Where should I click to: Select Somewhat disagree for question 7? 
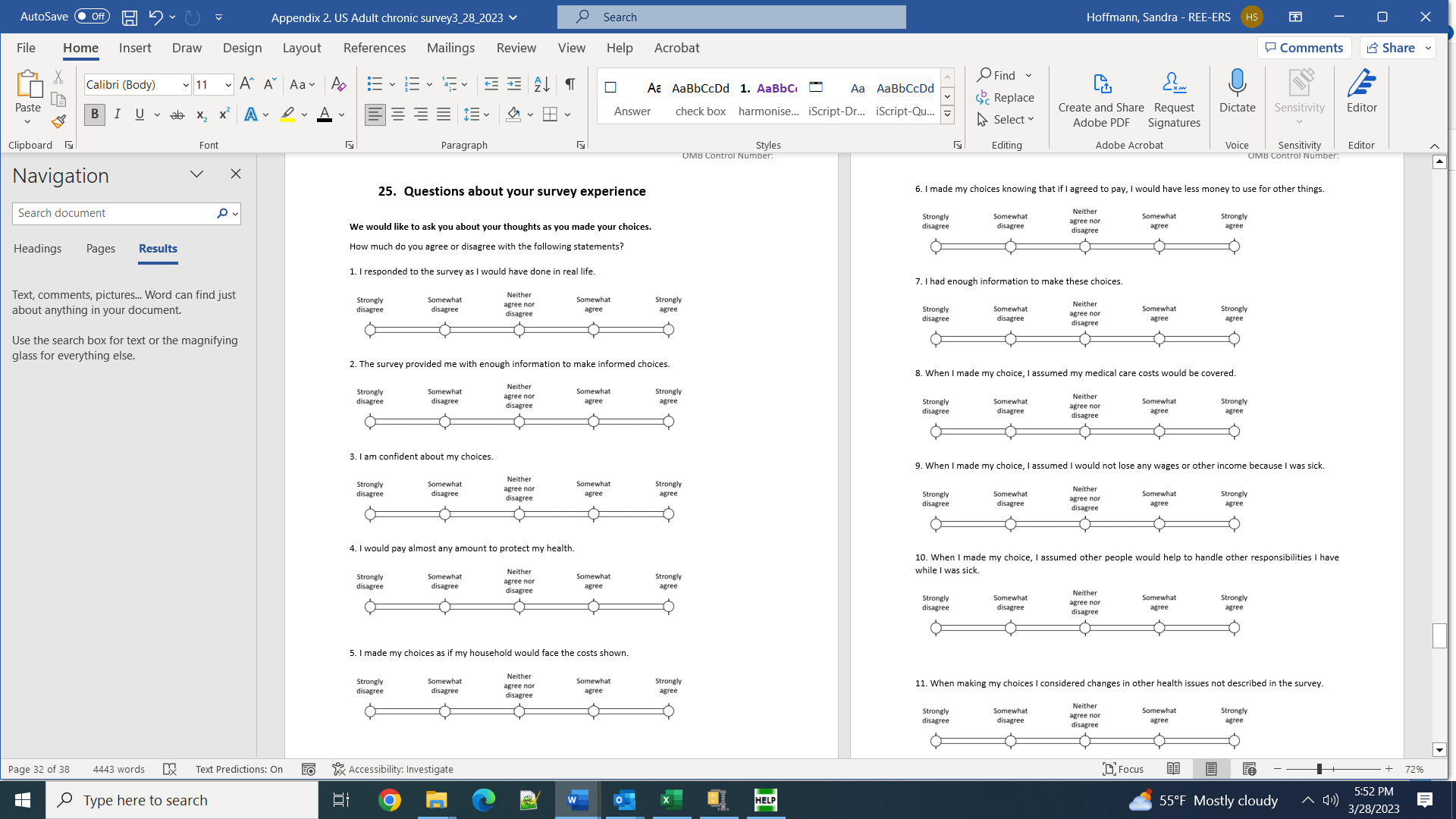1010,339
